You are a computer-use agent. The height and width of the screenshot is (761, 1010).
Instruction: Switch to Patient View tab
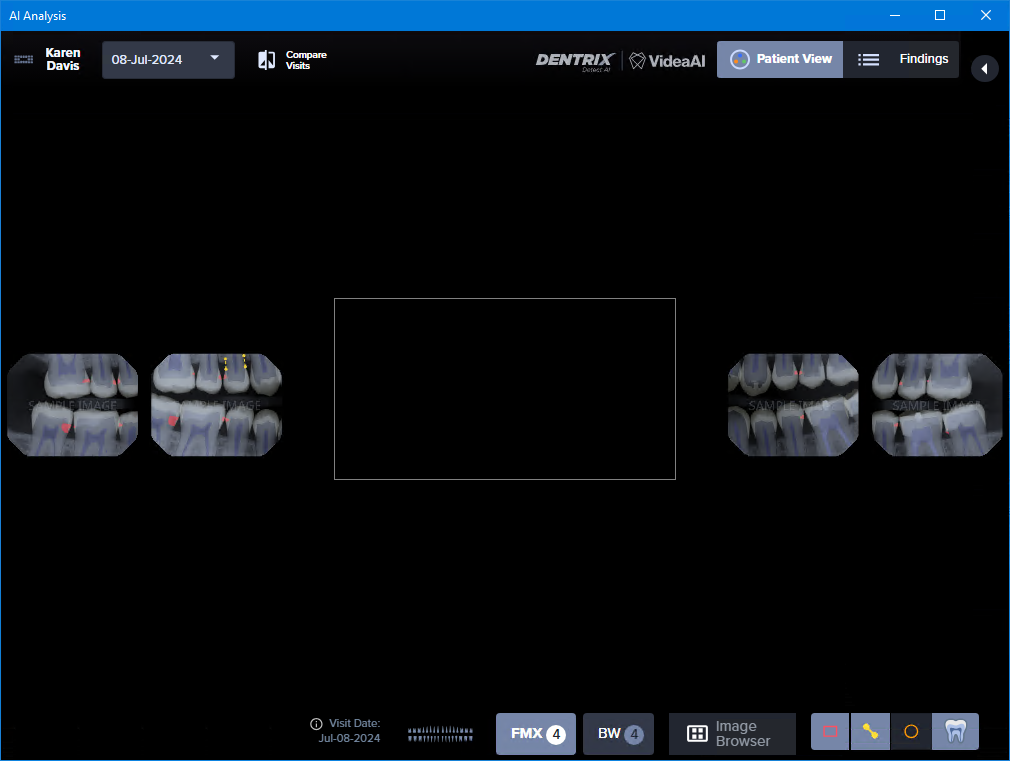780,60
